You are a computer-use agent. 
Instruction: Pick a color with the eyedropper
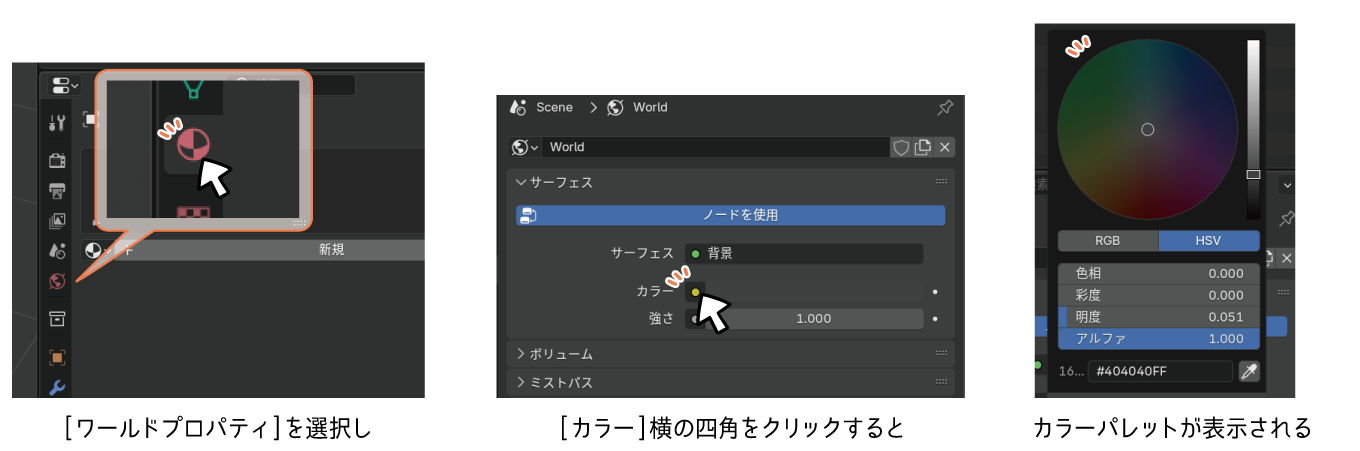point(1248,371)
